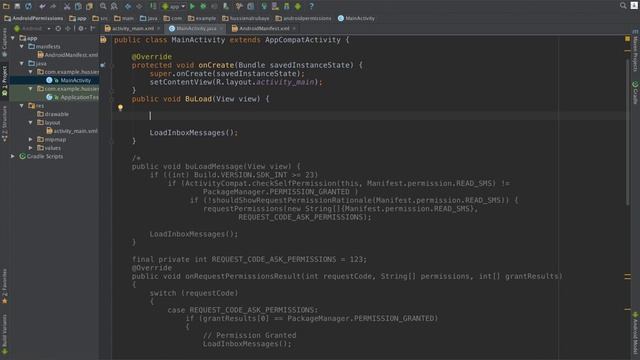Click the project panel settings gear icon
The width and height of the screenshot is (640, 360).
[81, 29]
